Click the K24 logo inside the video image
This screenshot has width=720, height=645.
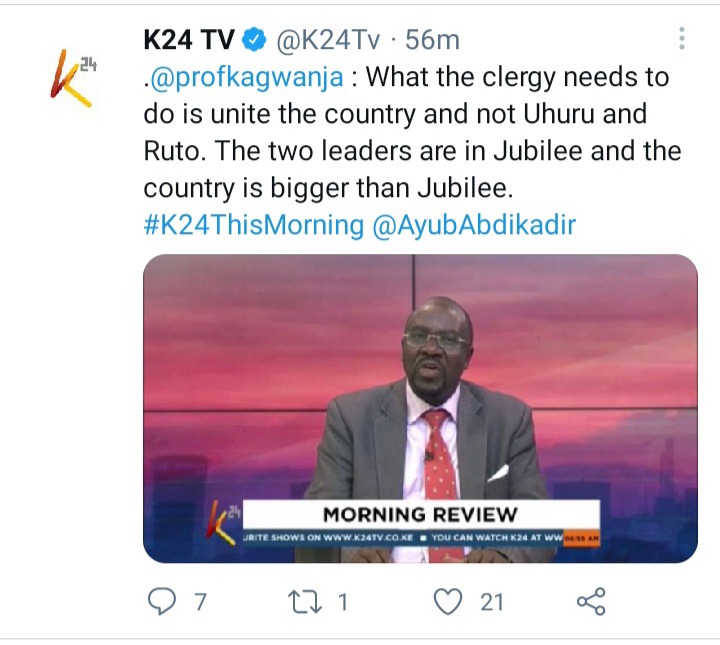tap(224, 522)
